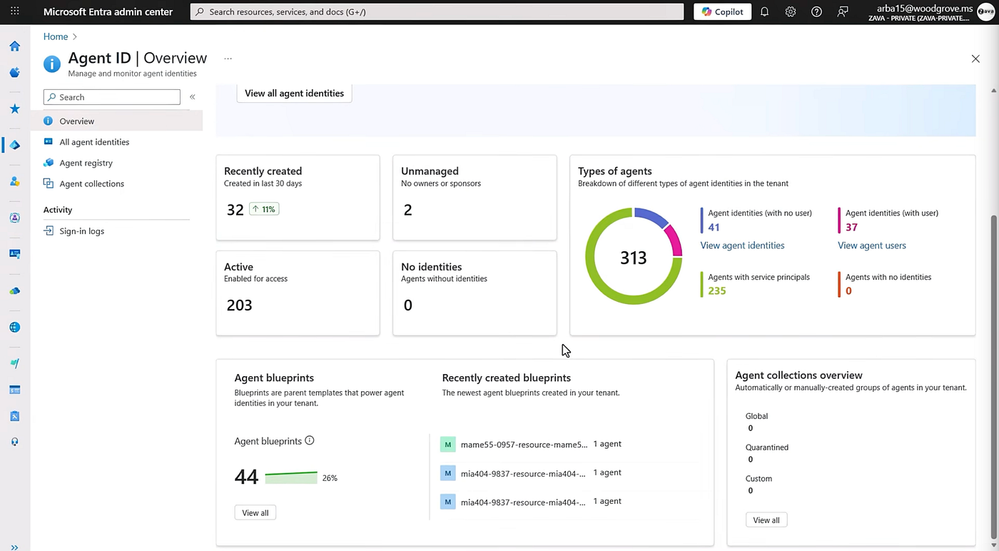Click the info icon beside Agent blueprints
Screen dimensions: 999x551
coord(310,440)
